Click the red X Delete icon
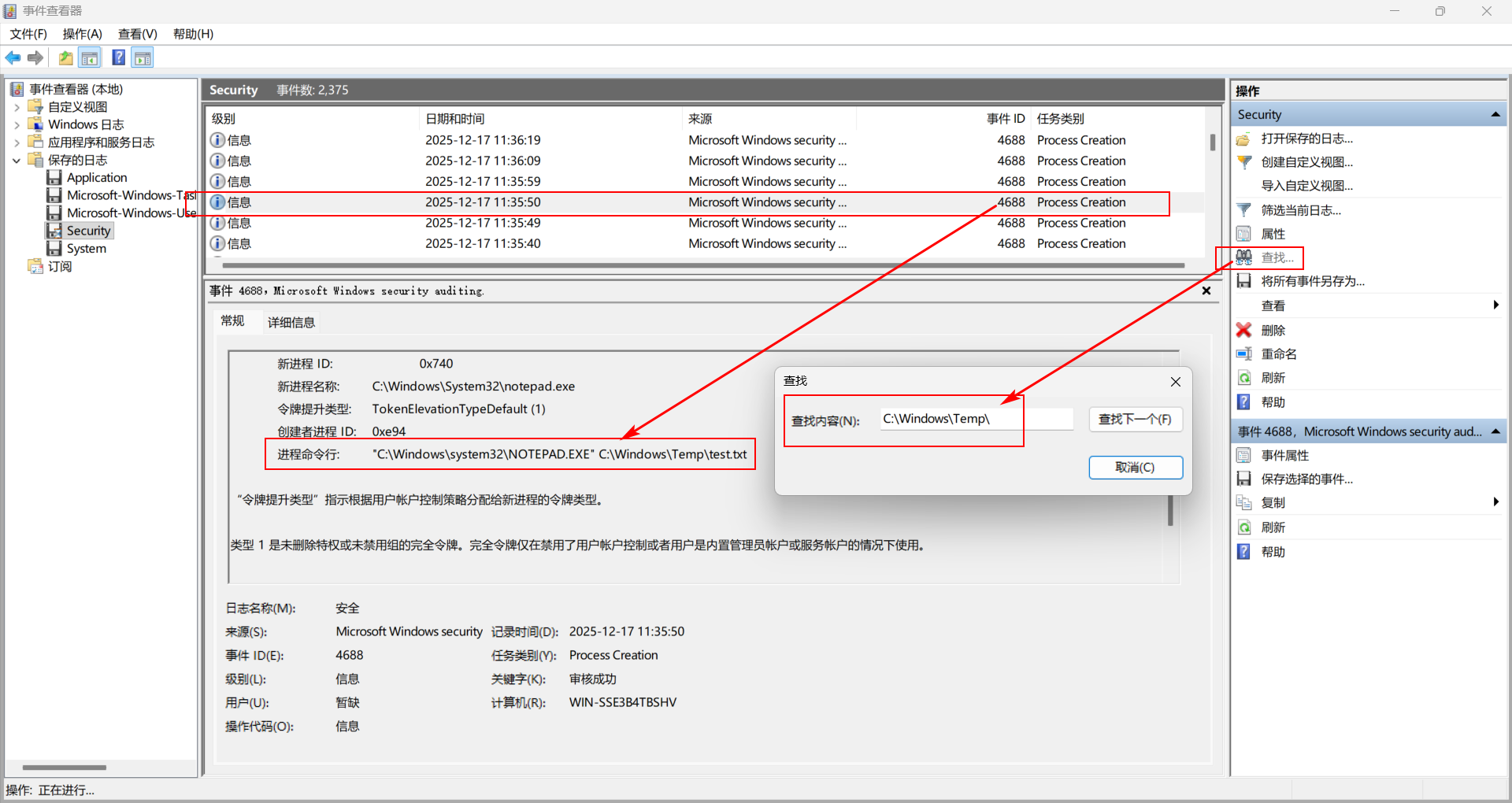This screenshot has height=803, width=1512. tap(1244, 330)
